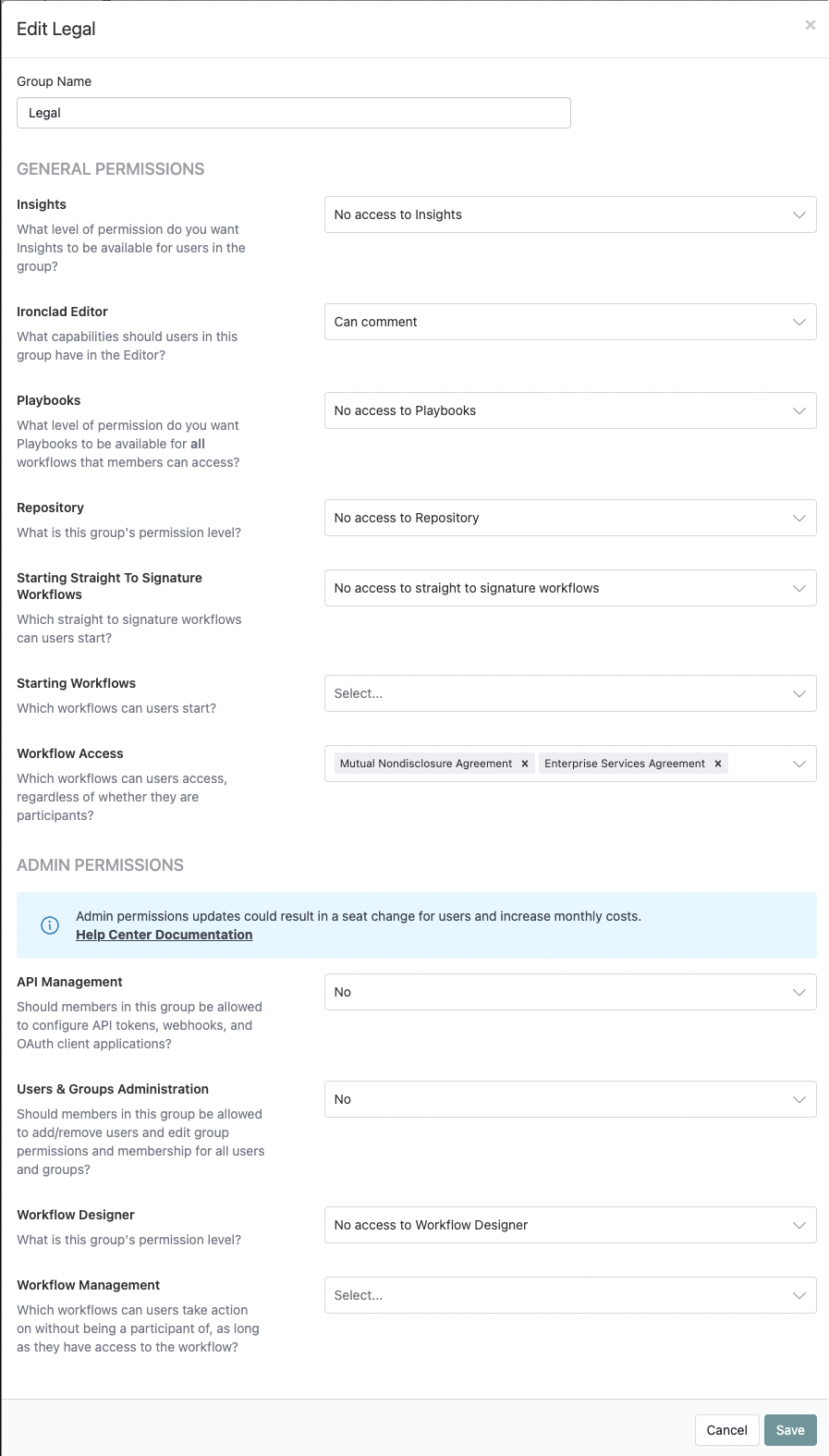The image size is (829, 1456).
Task: Remove the Mutual Nondisclosure Agreement tag
Action: (524, 763)
